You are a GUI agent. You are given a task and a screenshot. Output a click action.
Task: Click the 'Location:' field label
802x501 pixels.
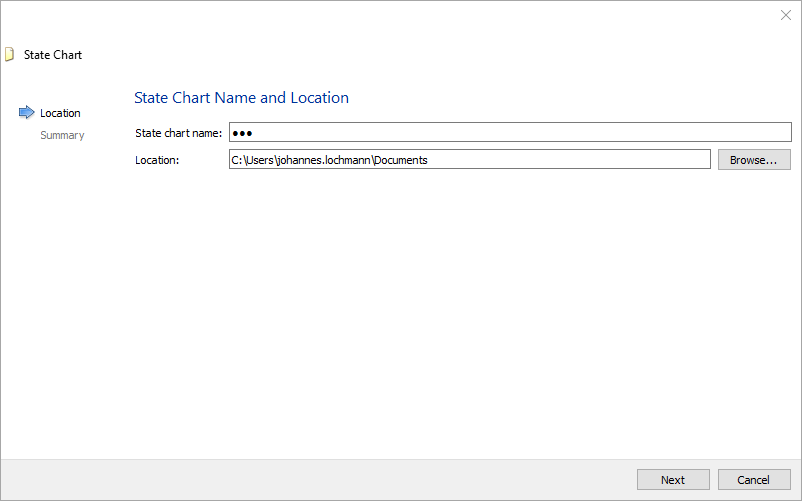[x=157, y=160]
